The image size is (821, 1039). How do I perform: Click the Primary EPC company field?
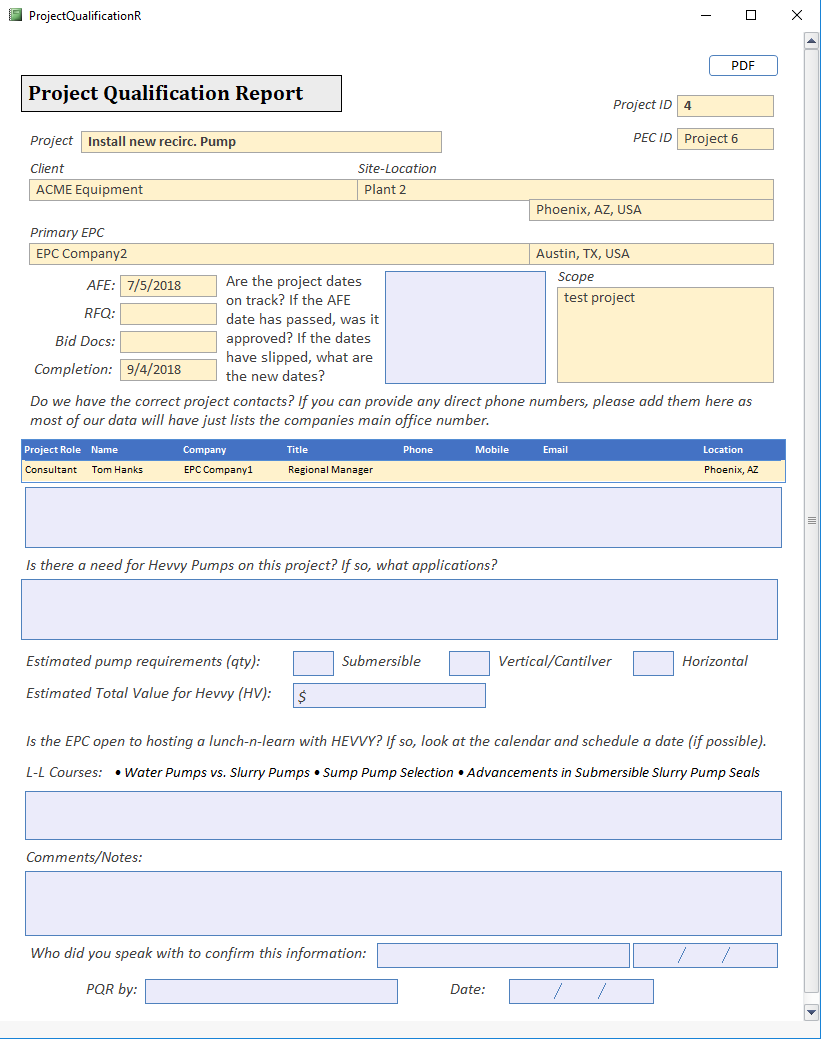point(279,254)
